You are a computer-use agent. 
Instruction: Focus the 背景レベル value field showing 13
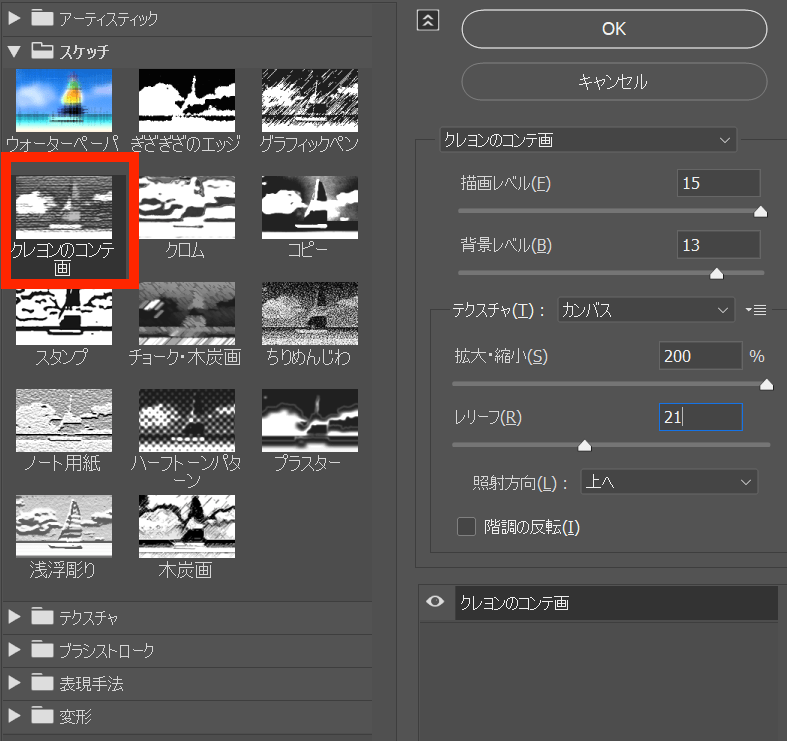click(718, 245)
